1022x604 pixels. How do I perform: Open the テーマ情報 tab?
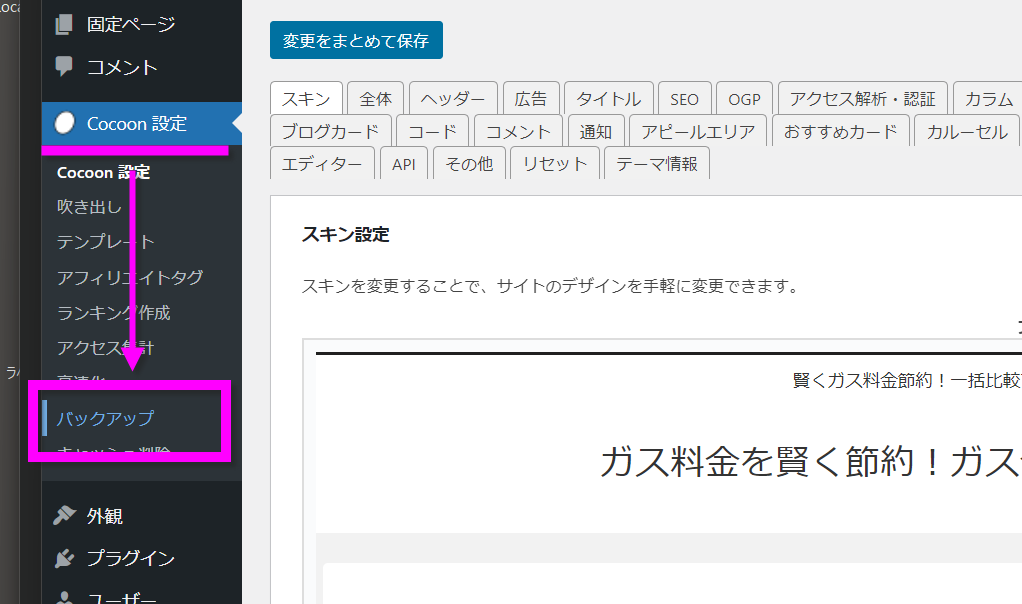(656, 164)
